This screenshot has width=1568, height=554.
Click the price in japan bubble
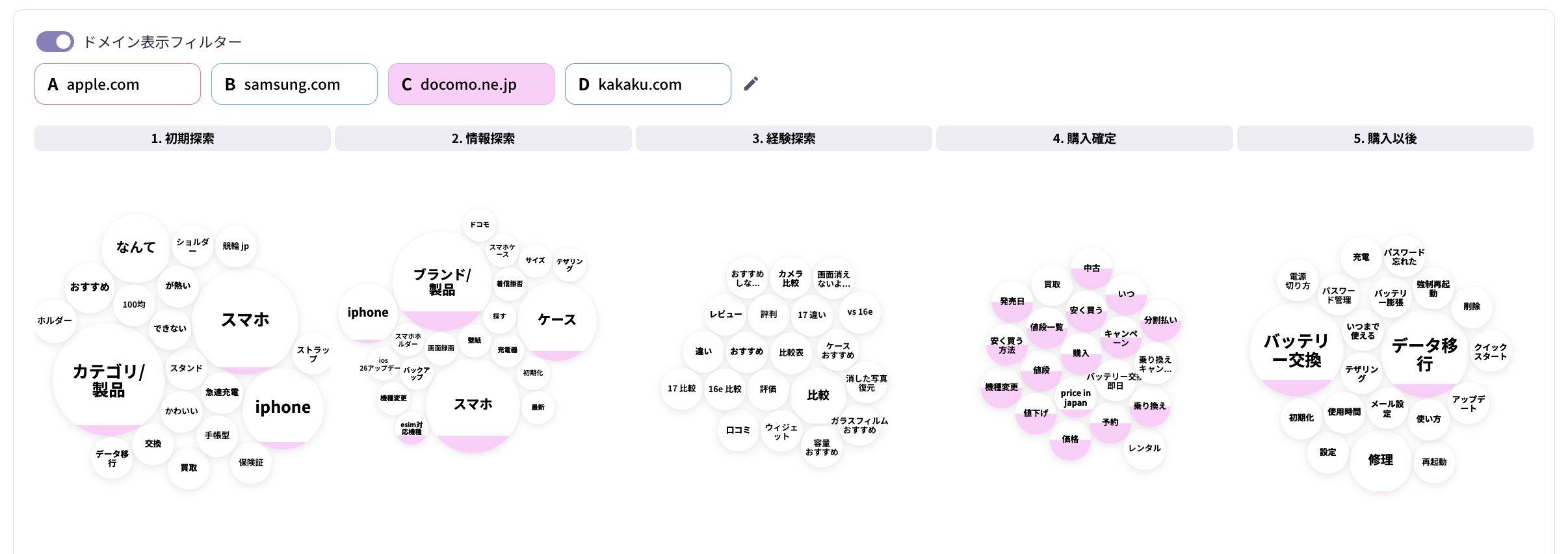[1076, 398]
